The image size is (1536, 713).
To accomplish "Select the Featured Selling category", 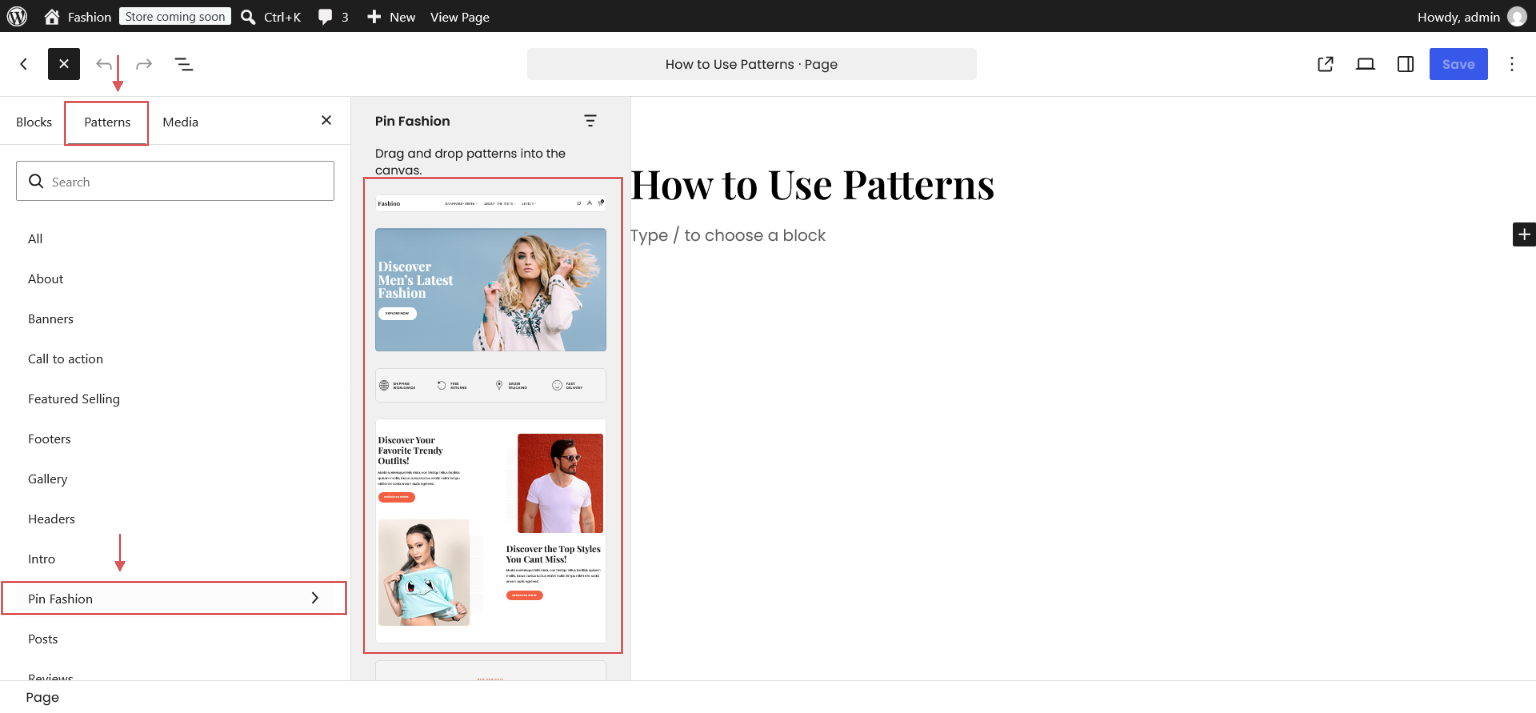I will click(x=175, y=399).
